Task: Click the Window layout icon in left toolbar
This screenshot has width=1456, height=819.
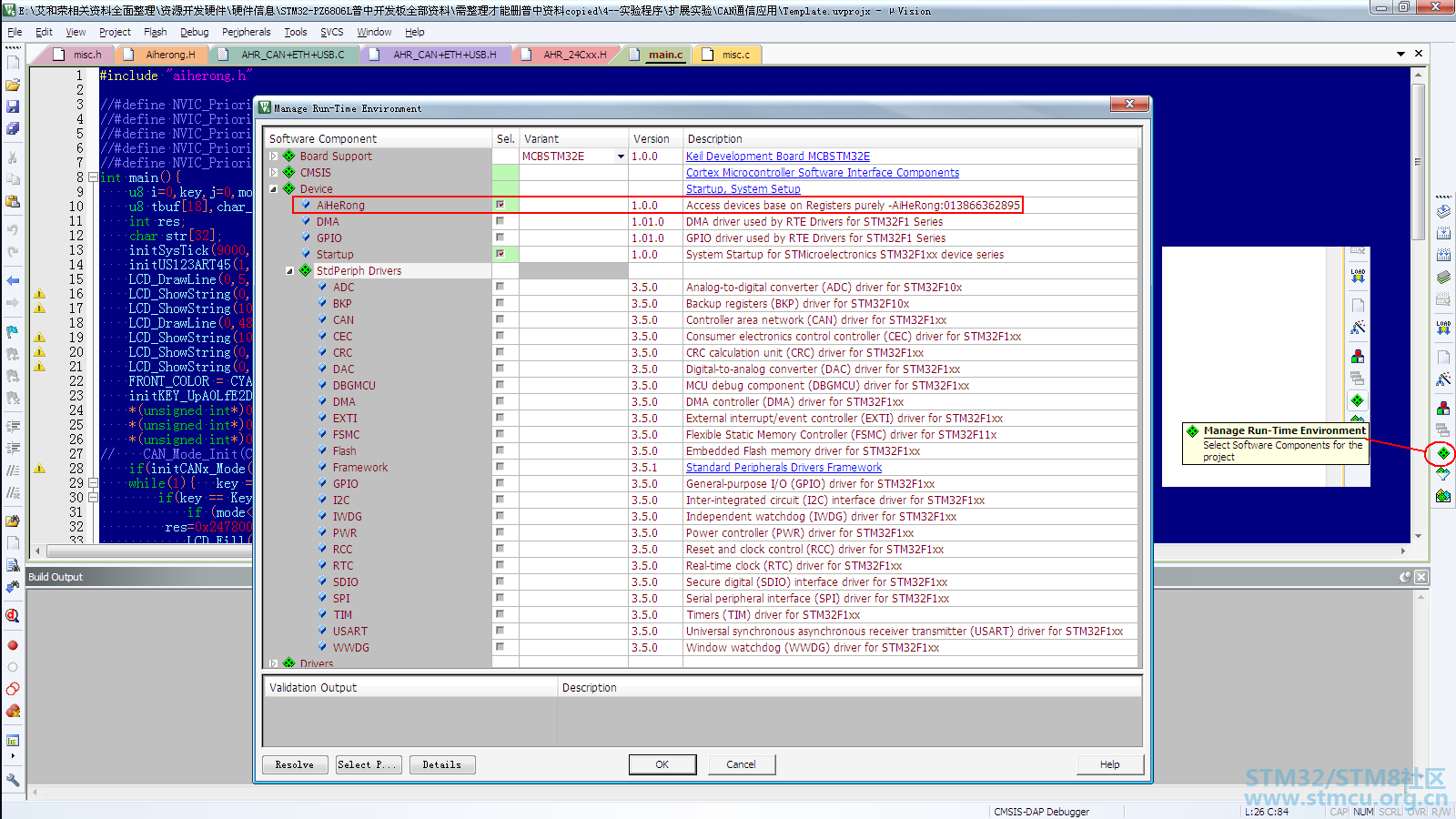Action: [13, 741]
